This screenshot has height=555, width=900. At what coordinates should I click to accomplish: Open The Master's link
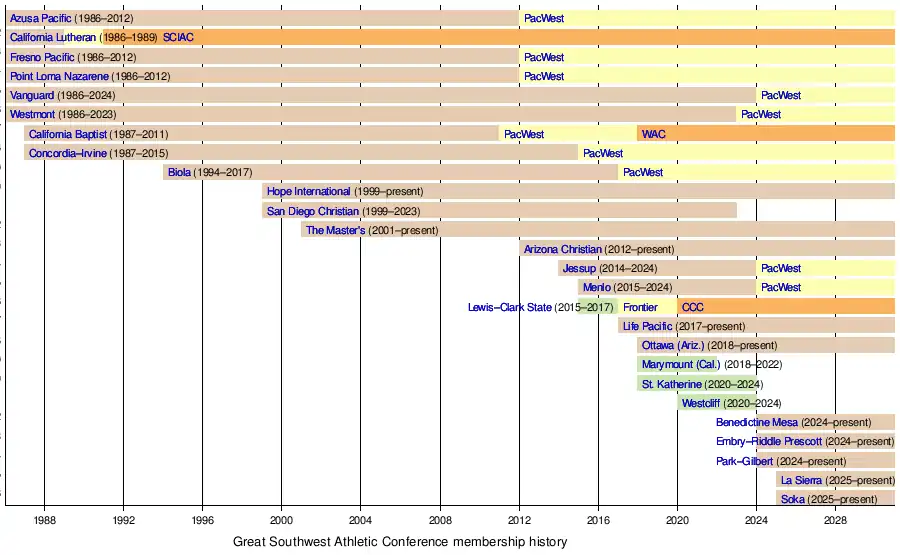[x=335, y=230]
